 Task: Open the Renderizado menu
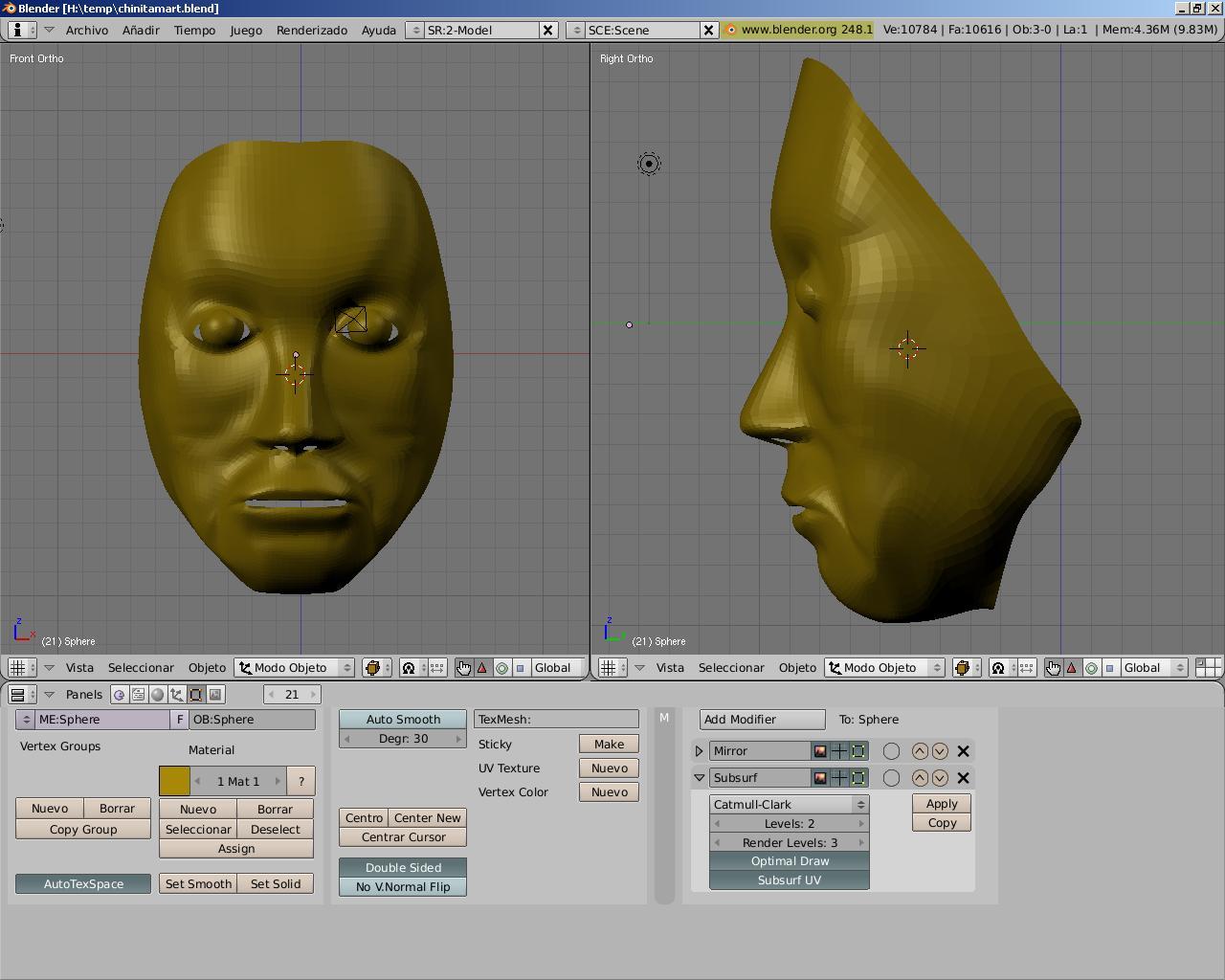(x=311, y=30)
